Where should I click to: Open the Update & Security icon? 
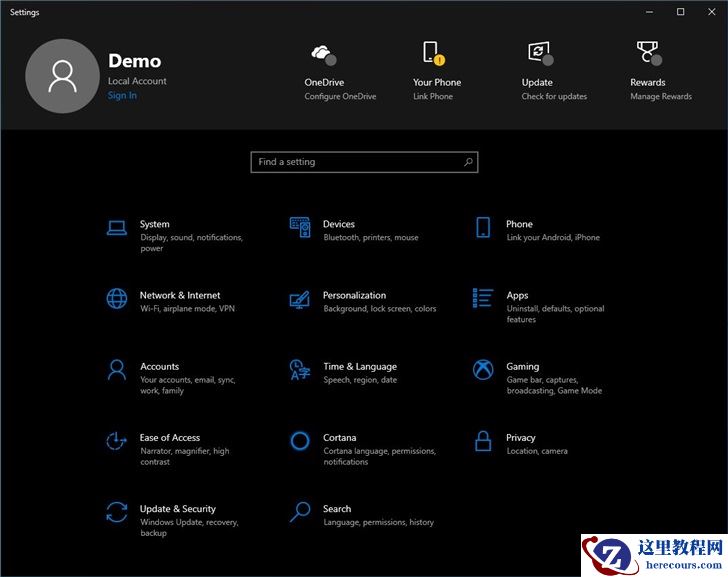click(117, 512)
